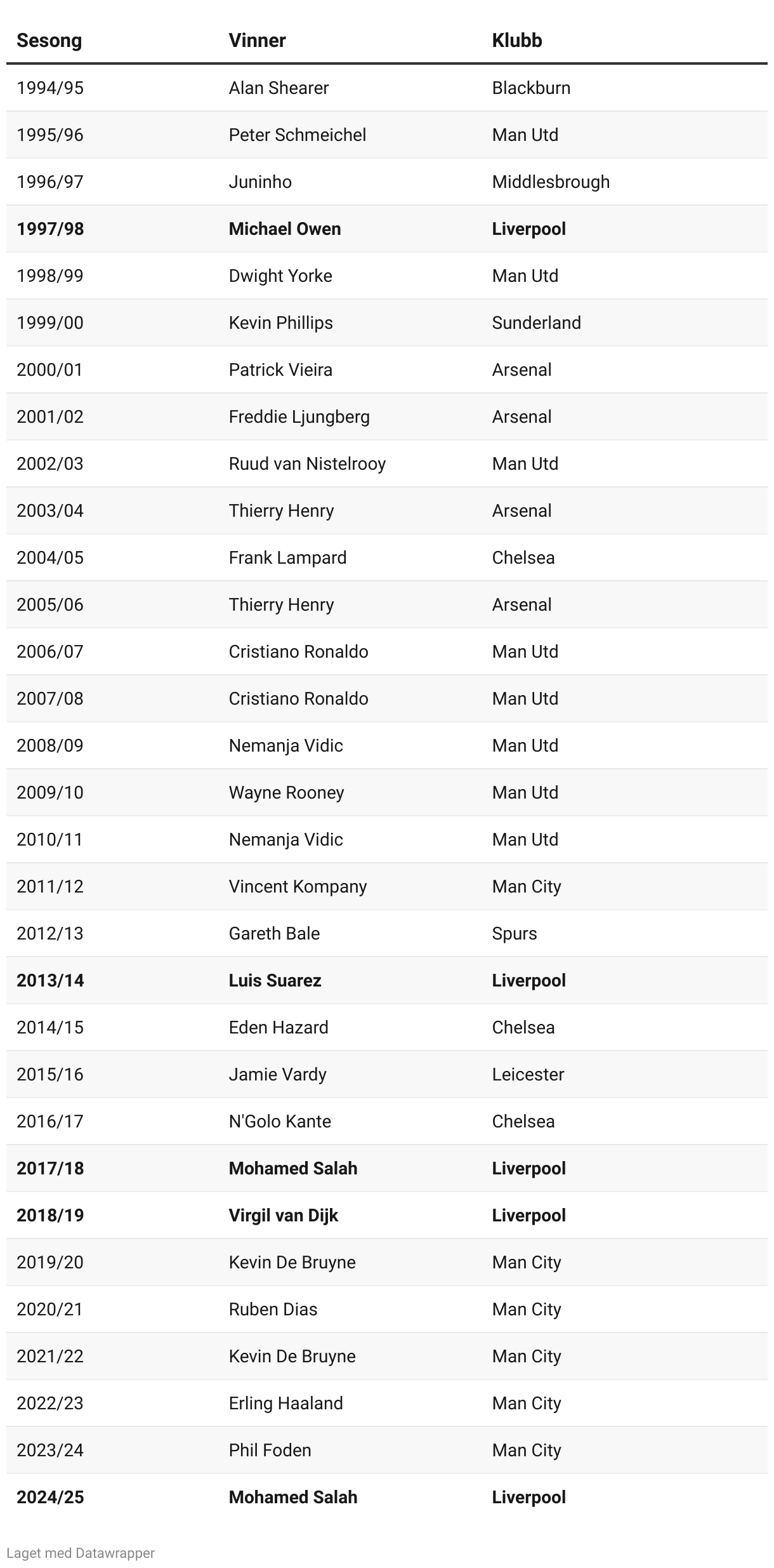Click on Peter Schmeichel's name
This screenshot has height=1568, width=774.
point(297,135)
